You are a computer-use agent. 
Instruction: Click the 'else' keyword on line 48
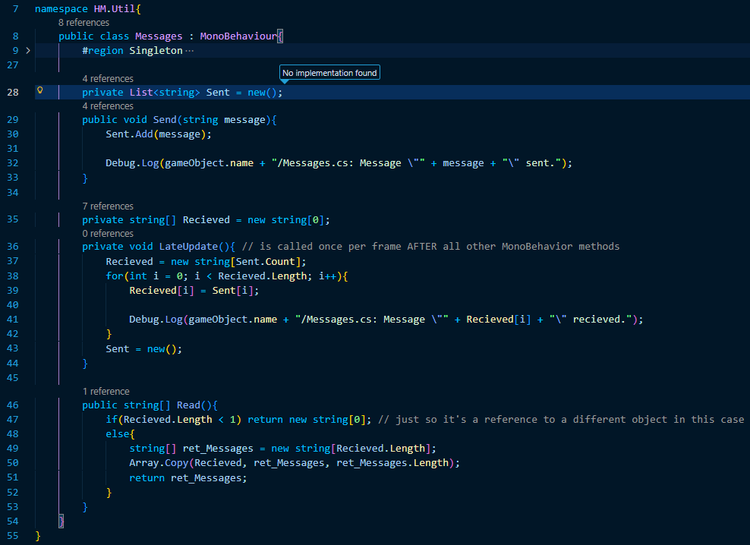(117, 434)
